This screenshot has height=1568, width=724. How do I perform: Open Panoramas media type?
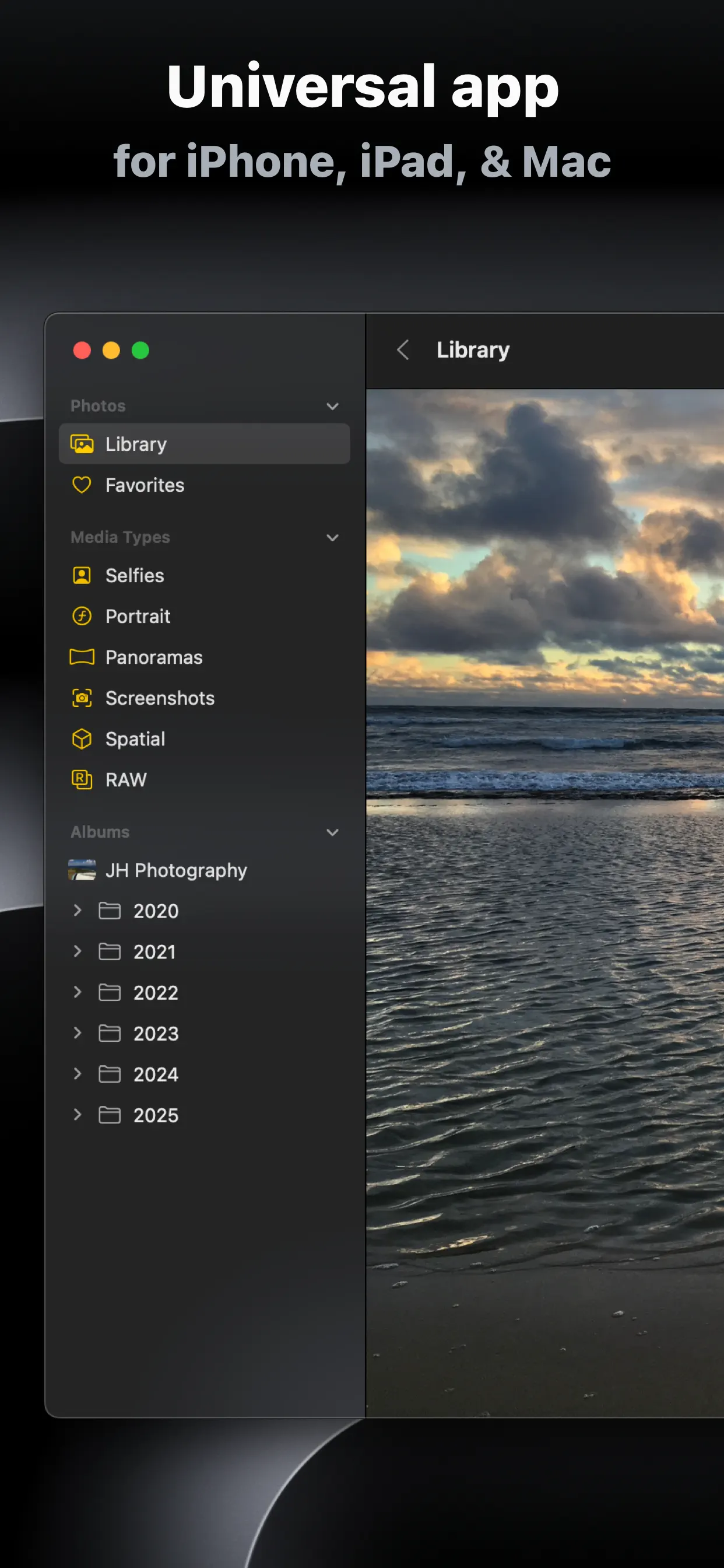point(205,657)
